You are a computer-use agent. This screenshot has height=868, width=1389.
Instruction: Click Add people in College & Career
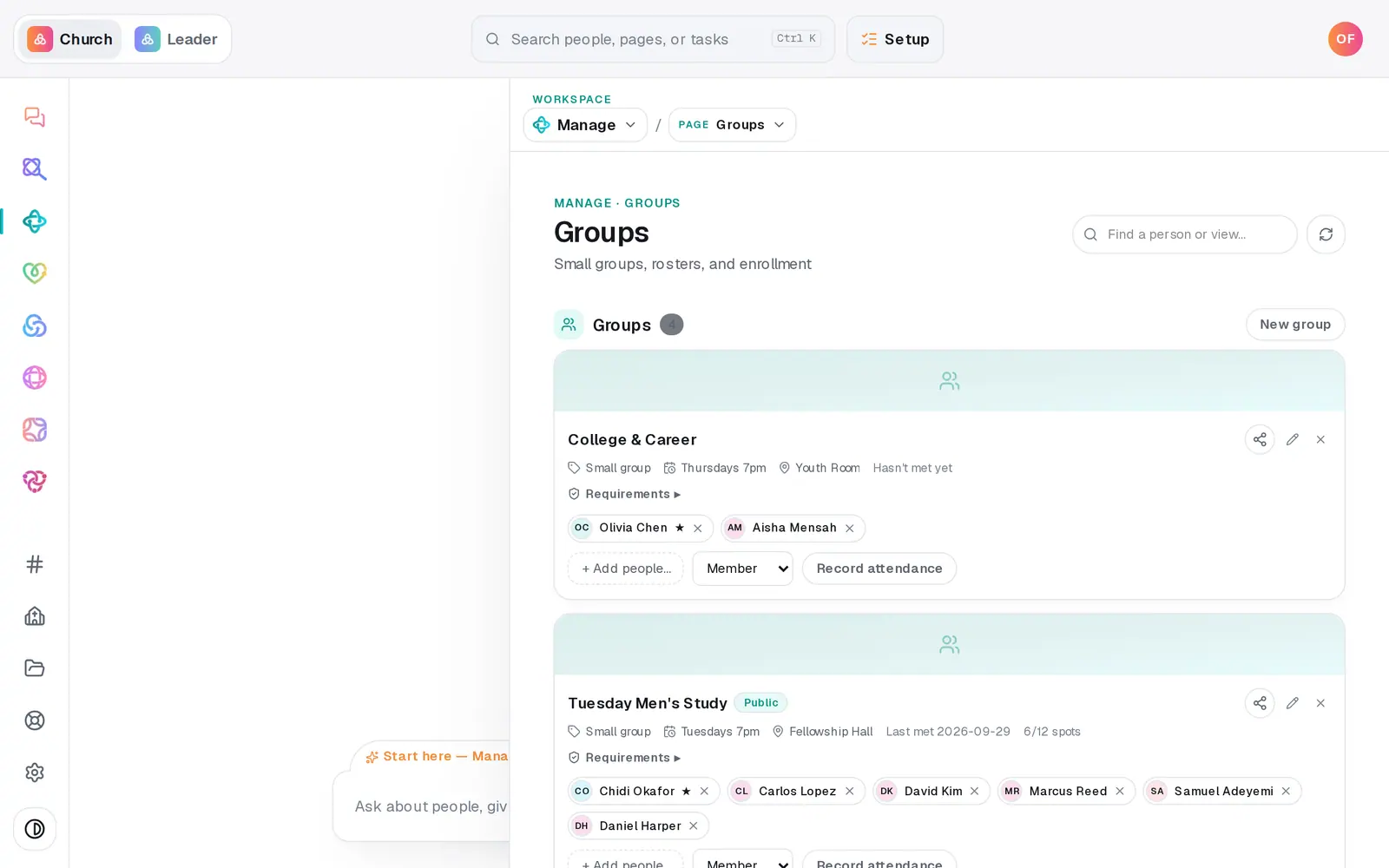(626, 569)
